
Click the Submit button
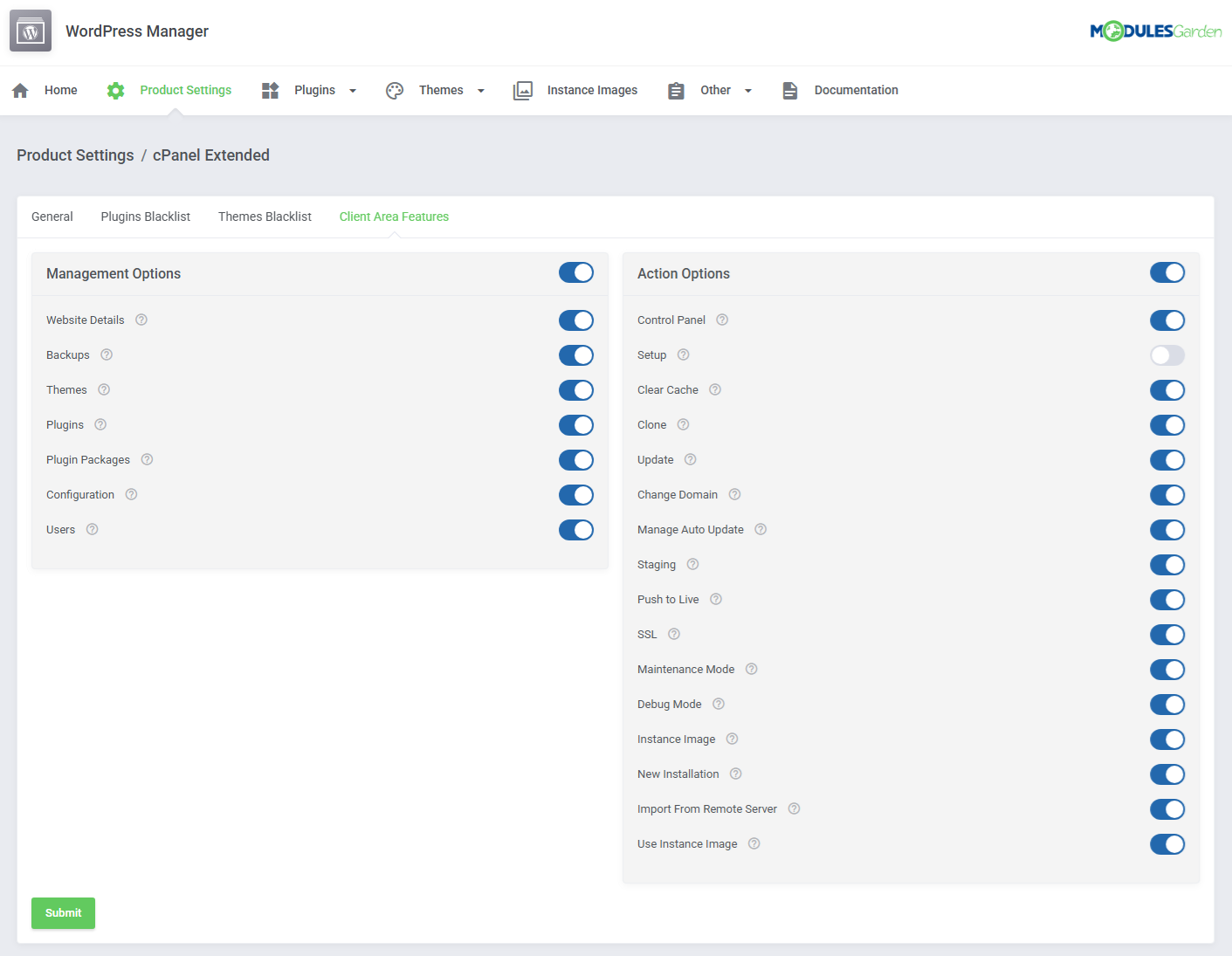[x=63, y=912]
